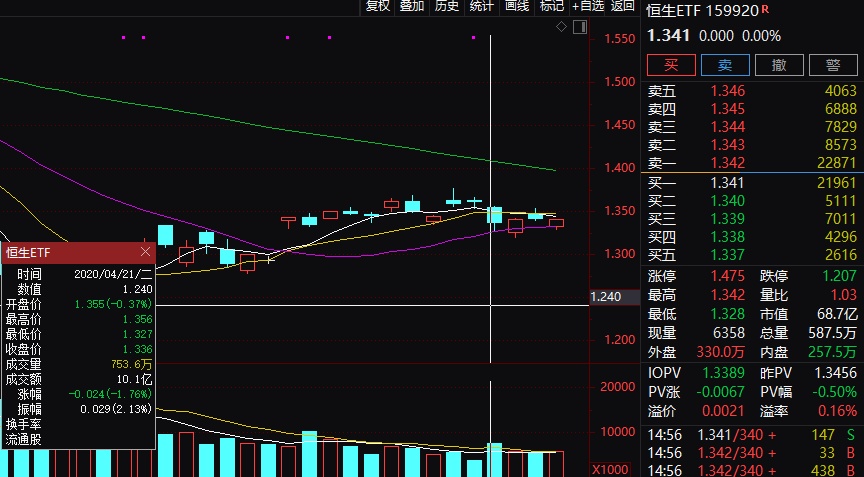Click the leftmost magenta info marker

tap(123, 37)
